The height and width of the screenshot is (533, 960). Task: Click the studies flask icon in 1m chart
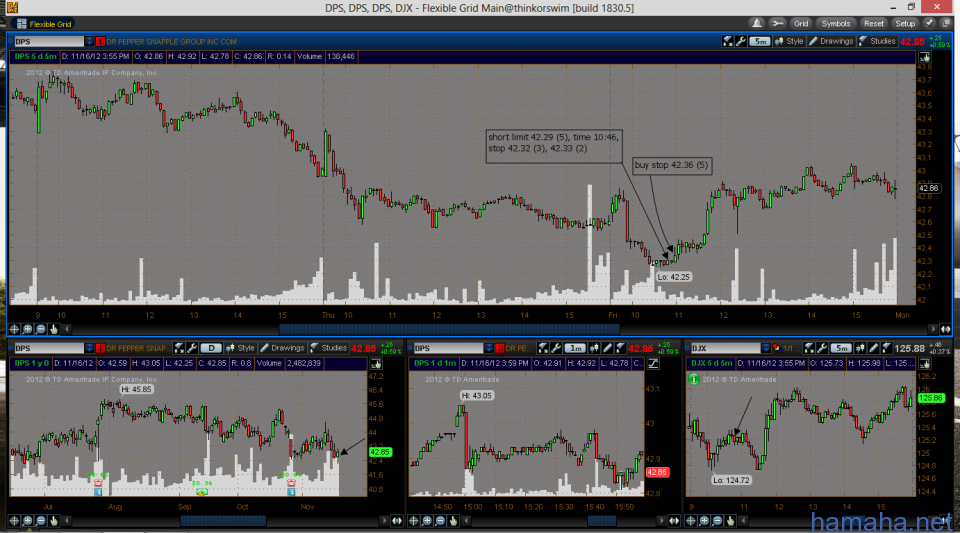click(x=620, y=348)
